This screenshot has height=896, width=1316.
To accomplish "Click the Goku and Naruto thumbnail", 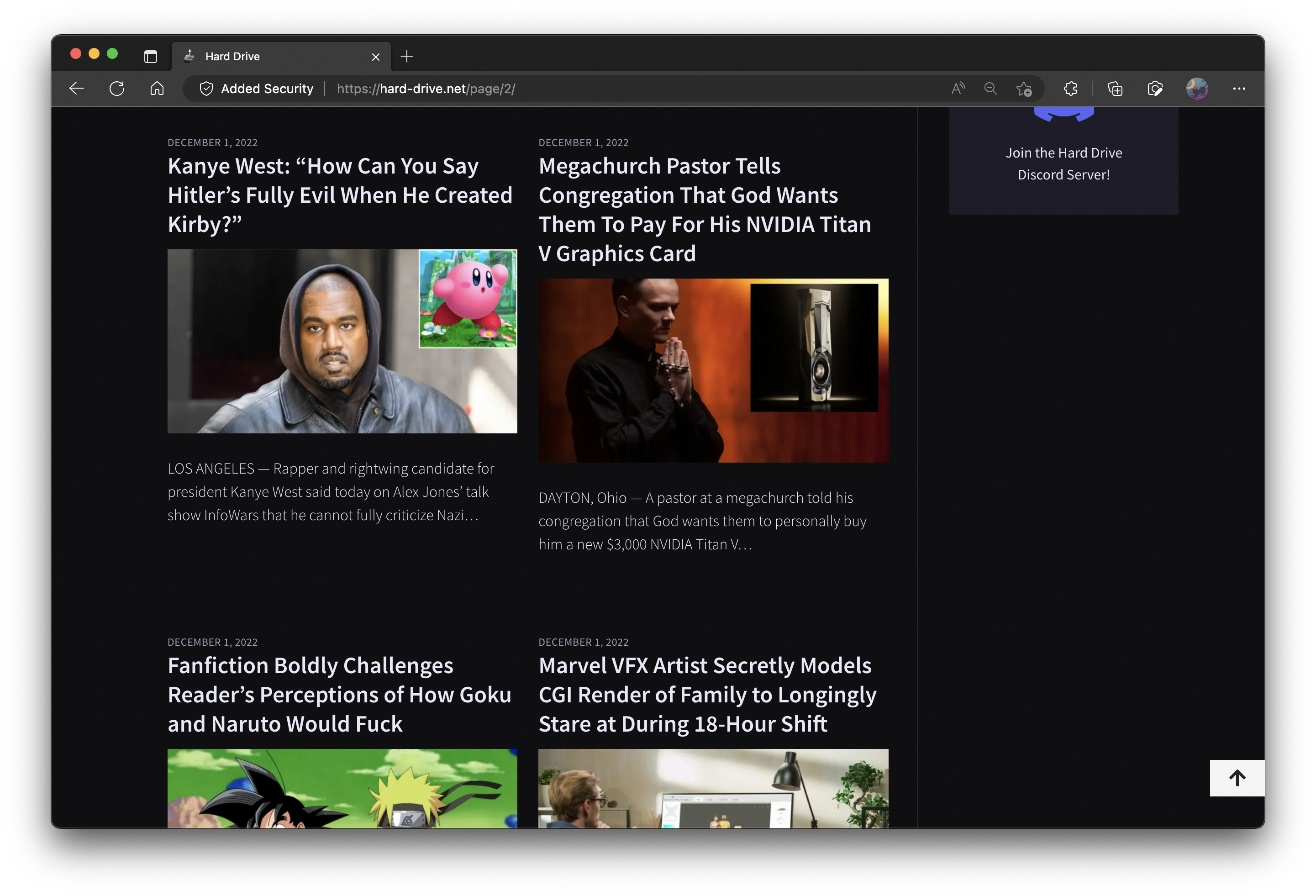I will [x=342, y=788].
